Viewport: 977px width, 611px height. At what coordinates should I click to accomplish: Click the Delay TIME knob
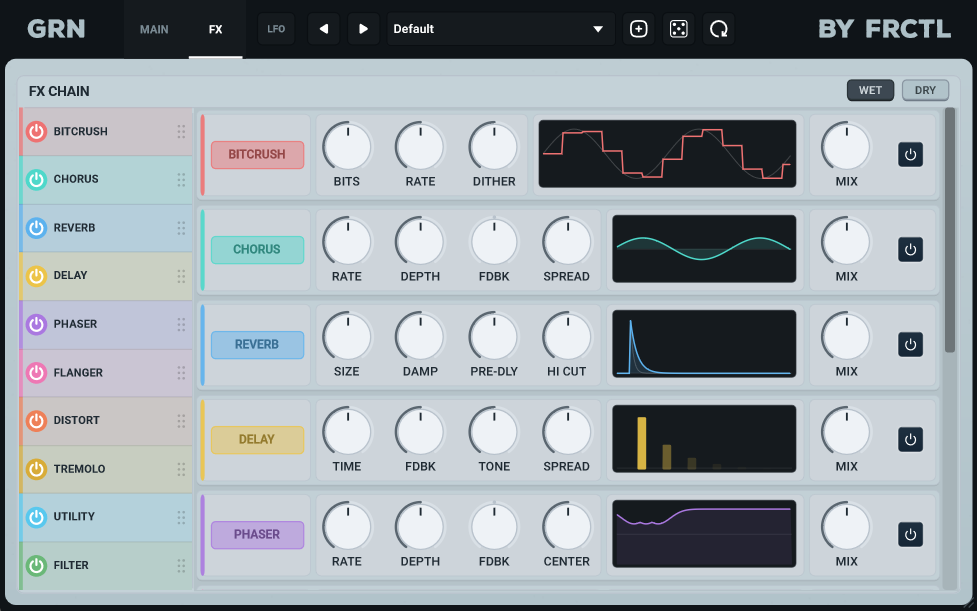(x=347, y=432)
